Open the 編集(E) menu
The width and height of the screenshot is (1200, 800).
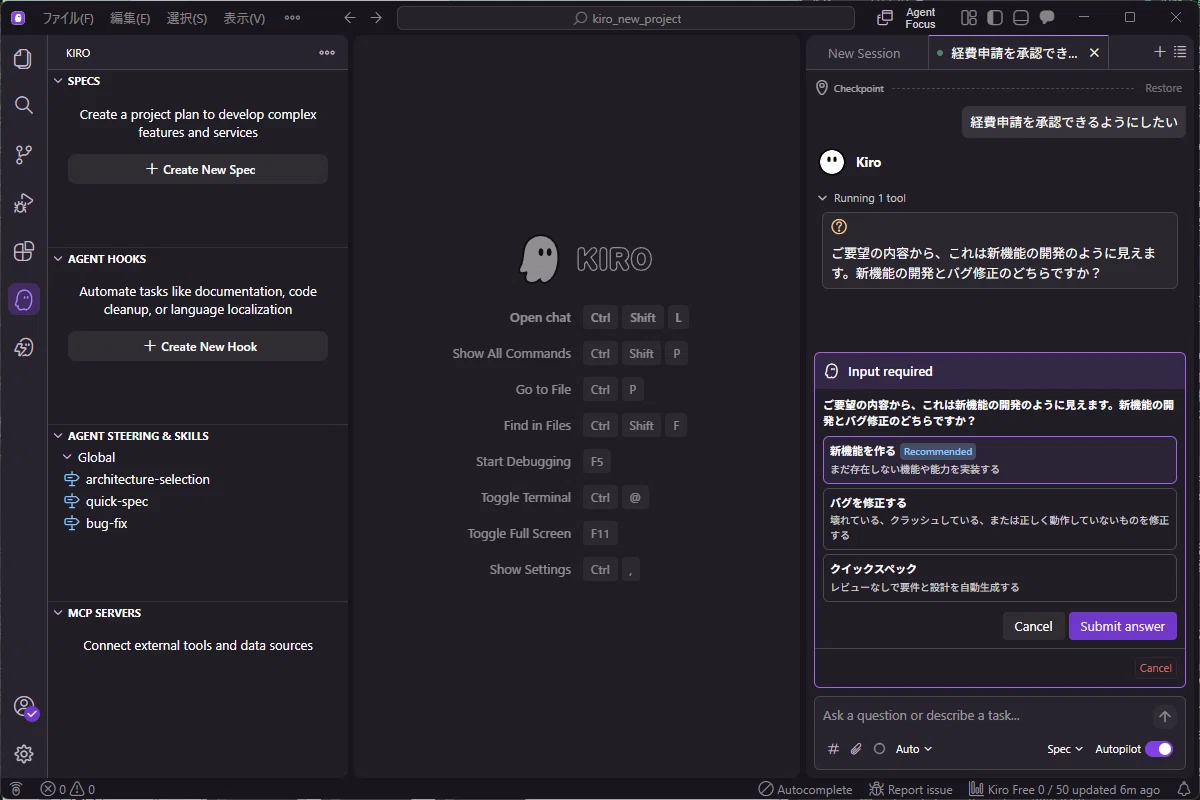[130, 18]
